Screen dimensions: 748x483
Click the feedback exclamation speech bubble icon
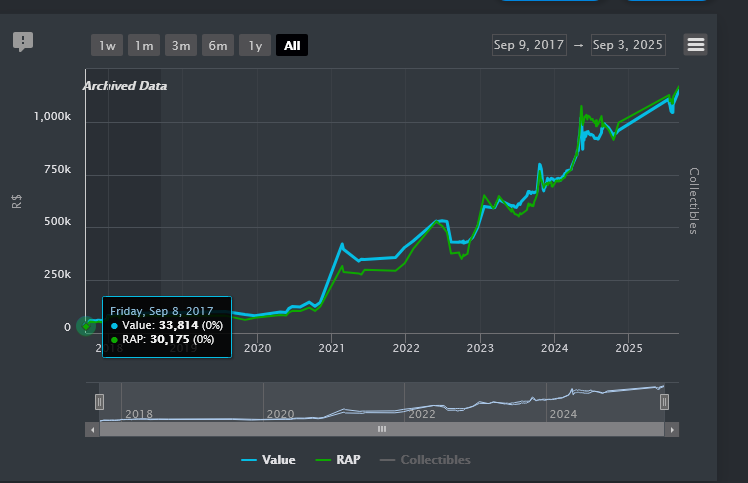click(23, 42)
